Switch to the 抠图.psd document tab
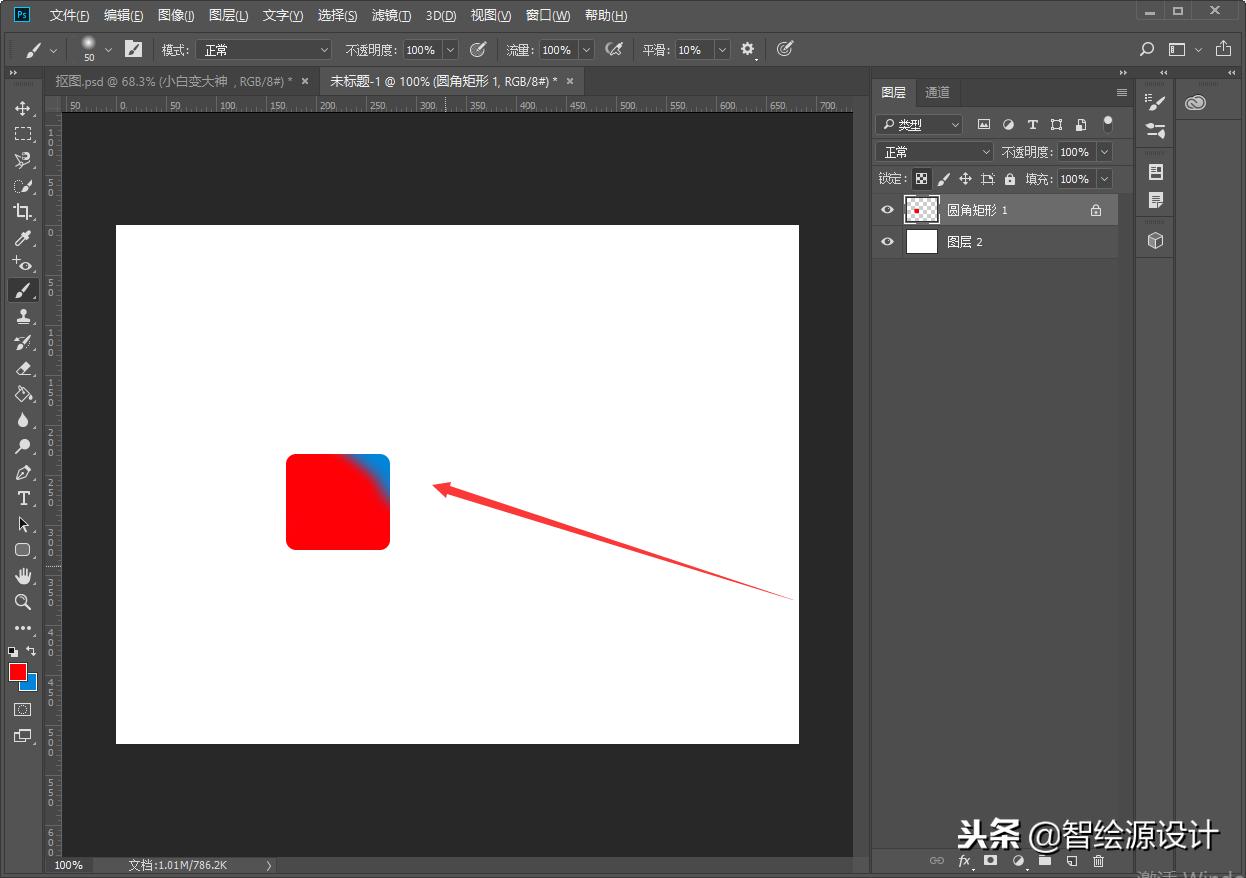 168,81
